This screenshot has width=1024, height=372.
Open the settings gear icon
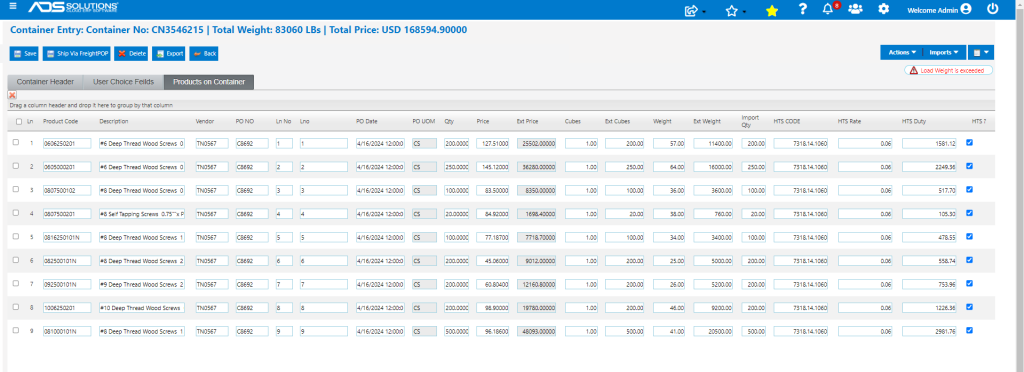884,9
